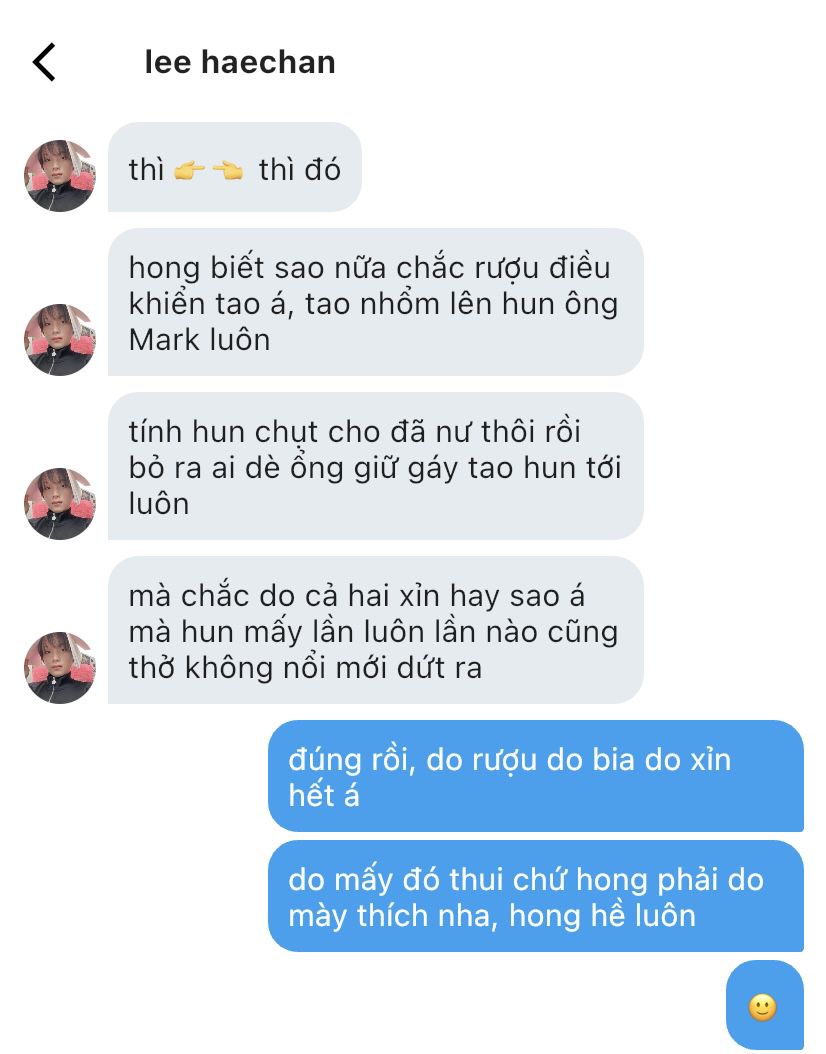Select message starting 'mà chắc do cả hai xỉn'
Screen dimensions: 826x1054
click(x=376, y=631)
